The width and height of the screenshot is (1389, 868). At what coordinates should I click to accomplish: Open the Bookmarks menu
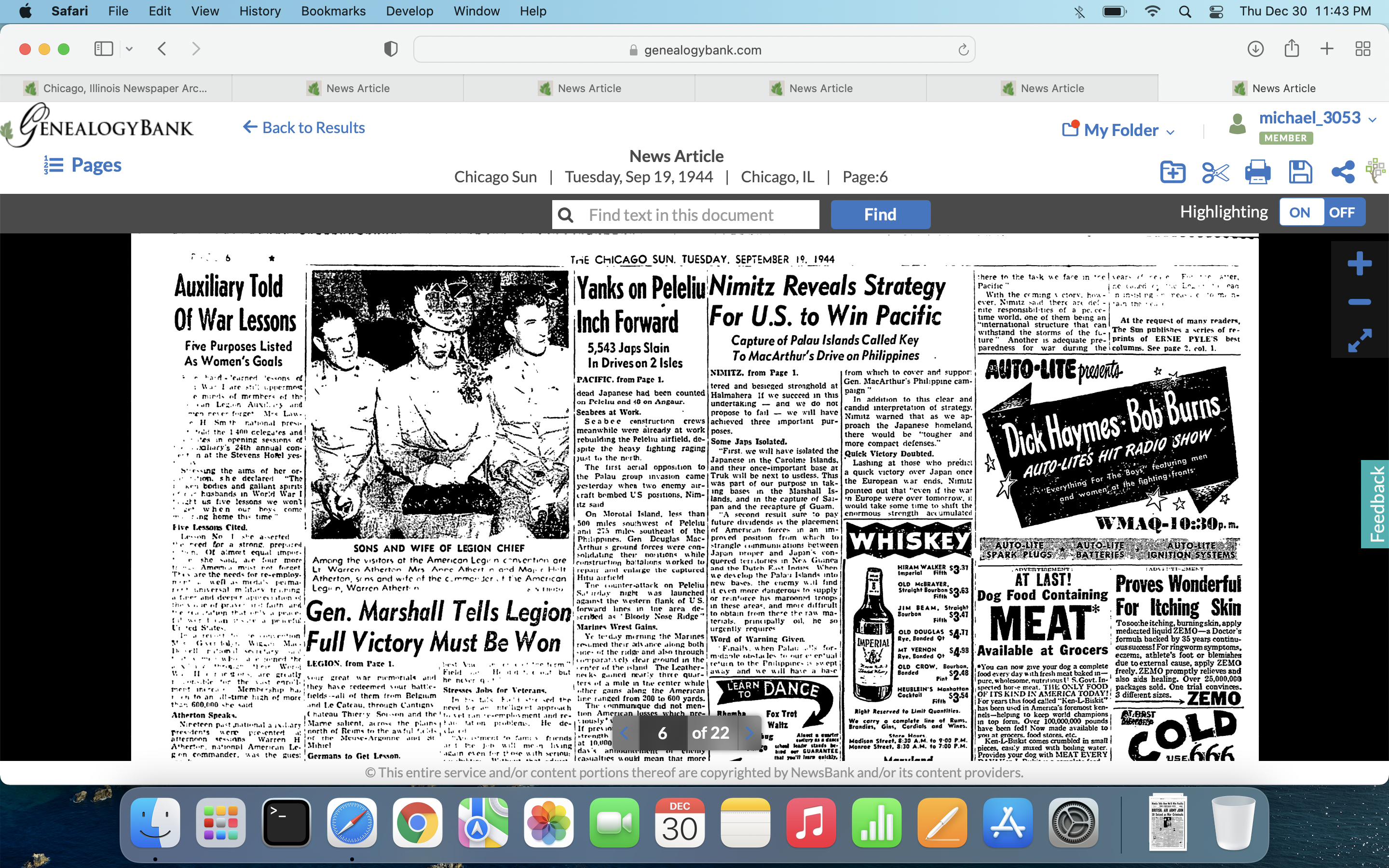[x=333, y=11]
